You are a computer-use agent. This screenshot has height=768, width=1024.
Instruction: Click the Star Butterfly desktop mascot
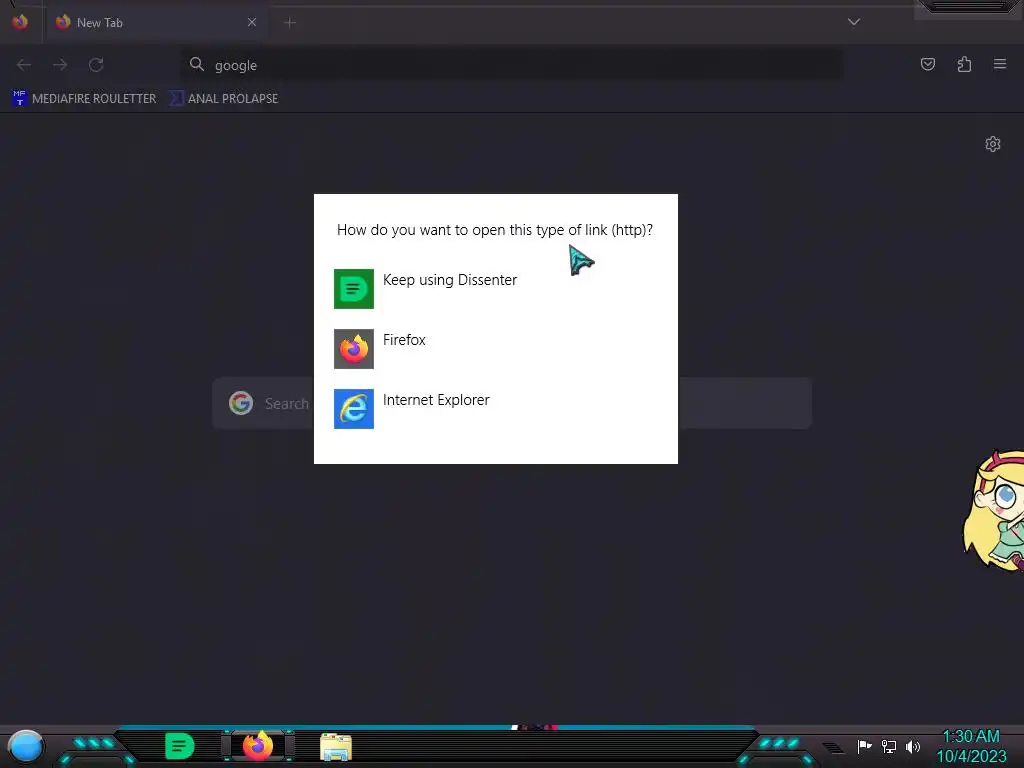[x=994, y=511]
